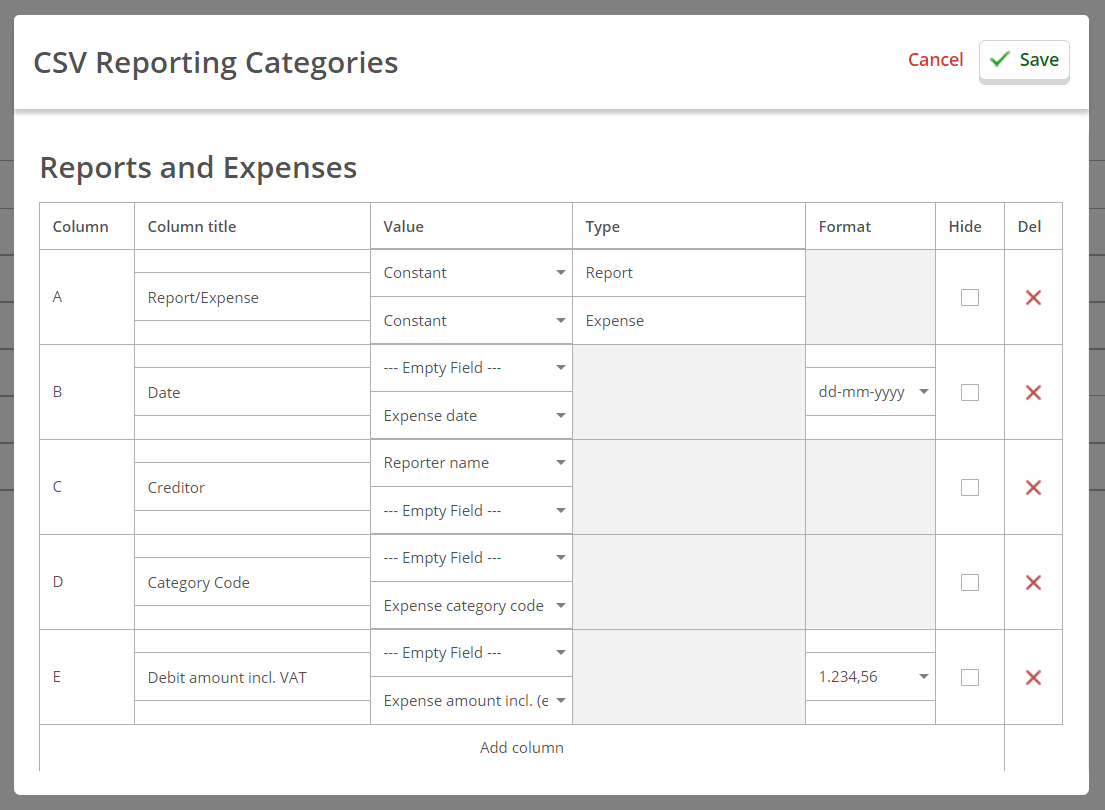
Task: Tick Hide checkbox for Date column
Action: click(970, 393)
